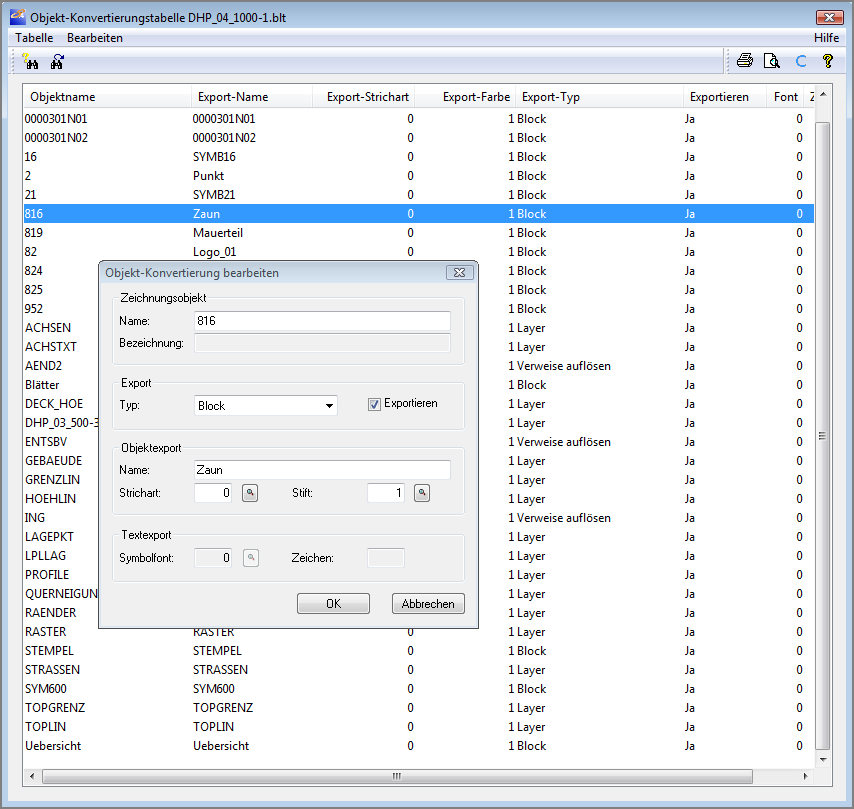The width and height of the screenshot is (854, 809).
Task: Click the vertical scrollbar thumb
Action: 822,436
